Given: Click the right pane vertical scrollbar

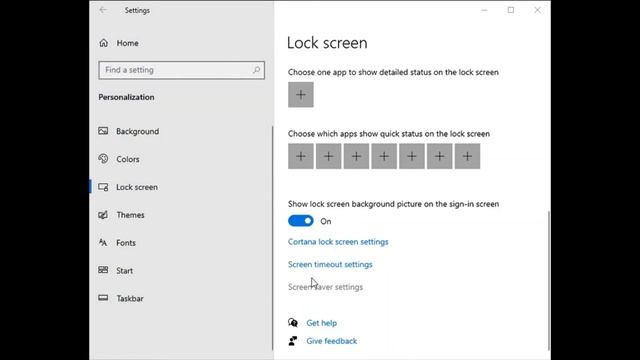Looking at the screenshot, I should pyautogui.click(x=549, y=280).
